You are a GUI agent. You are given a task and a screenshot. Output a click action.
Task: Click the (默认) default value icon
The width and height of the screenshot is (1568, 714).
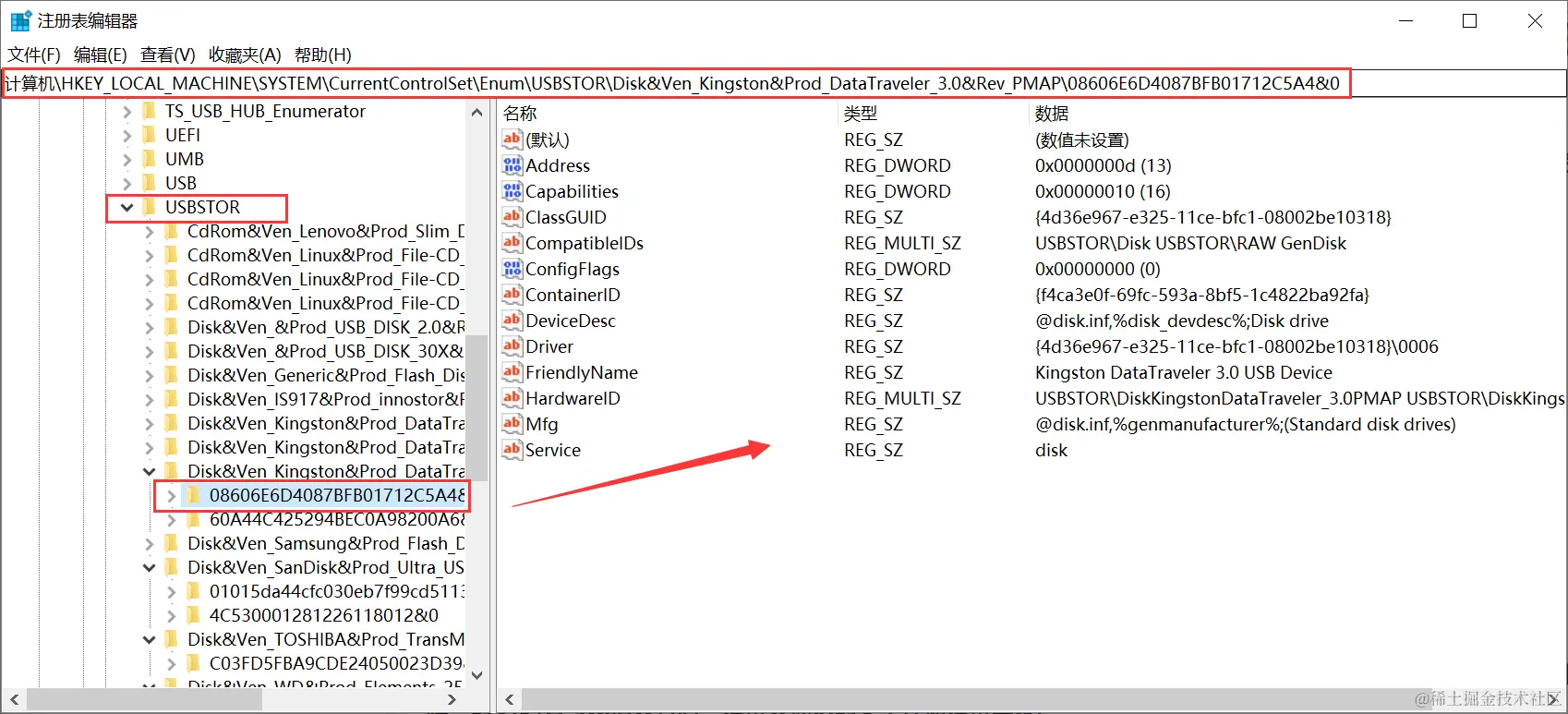pyautogui.click(x=513, y=139)
